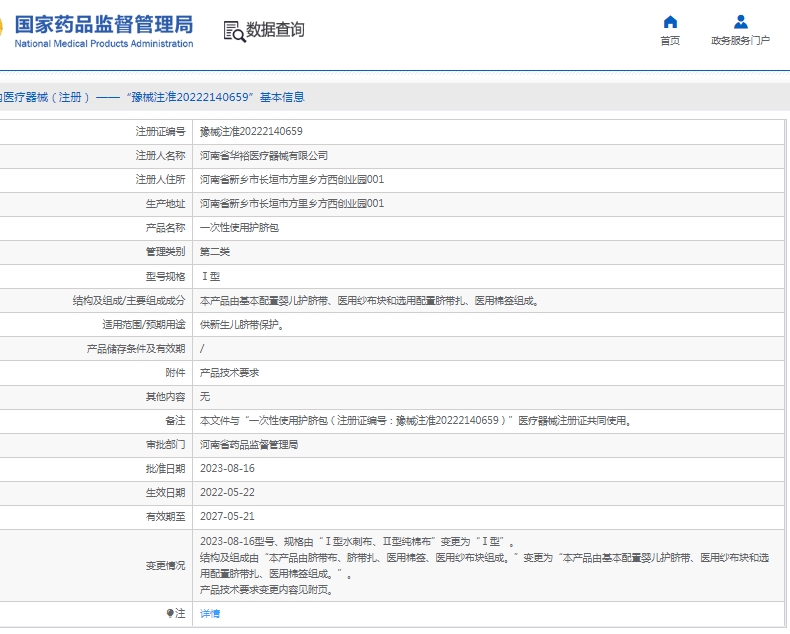
Task: Click the 审批部门 value 河南省药品监督管理局
Action: 249,445
